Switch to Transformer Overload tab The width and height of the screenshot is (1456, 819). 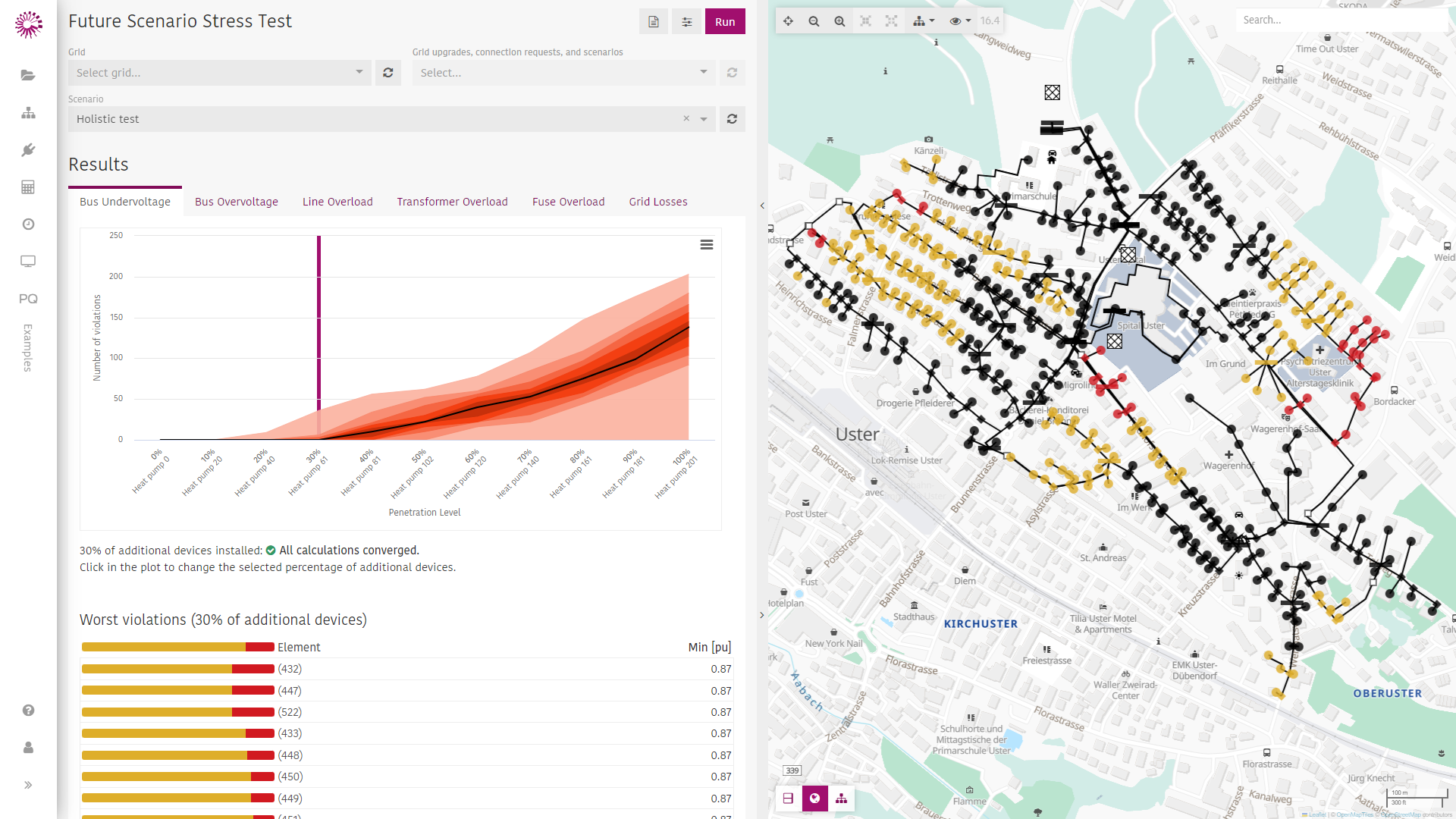452,202
